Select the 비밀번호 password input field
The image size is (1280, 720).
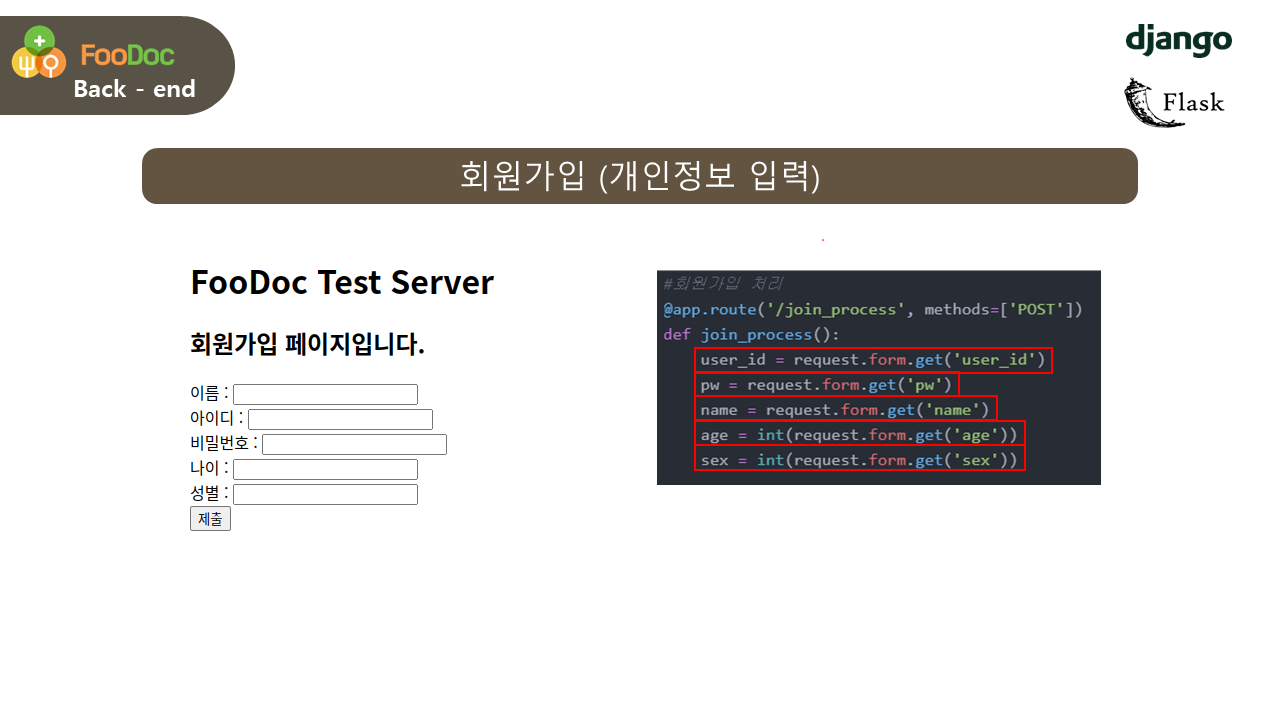(x=354, y=444)
